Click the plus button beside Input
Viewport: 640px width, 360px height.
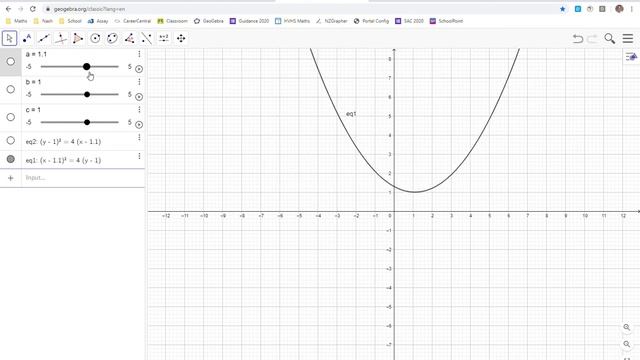(11, 178)
